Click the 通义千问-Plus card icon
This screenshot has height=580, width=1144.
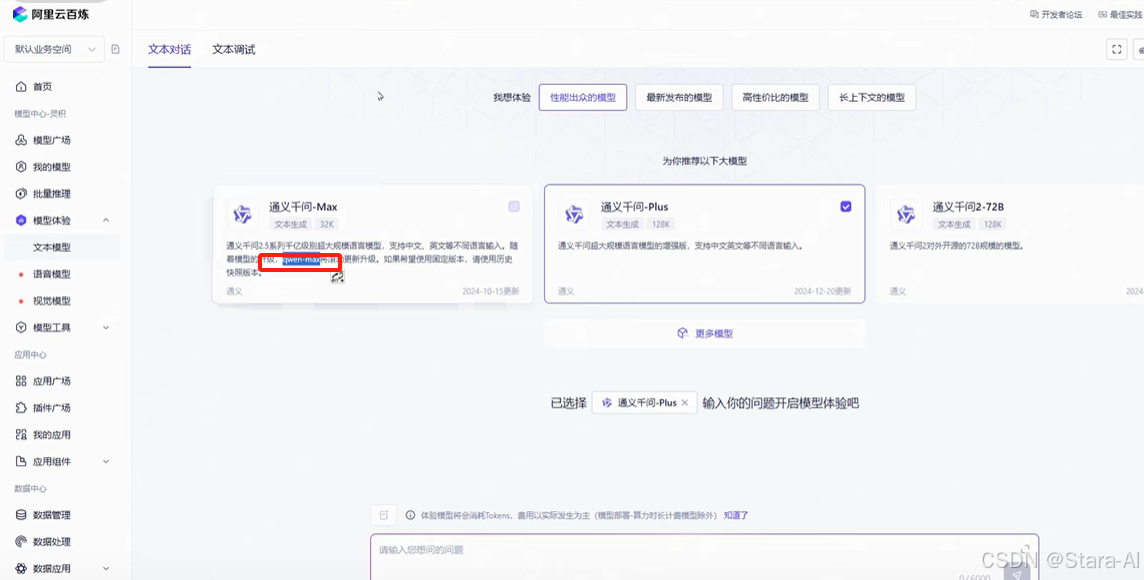pos(574,214)
